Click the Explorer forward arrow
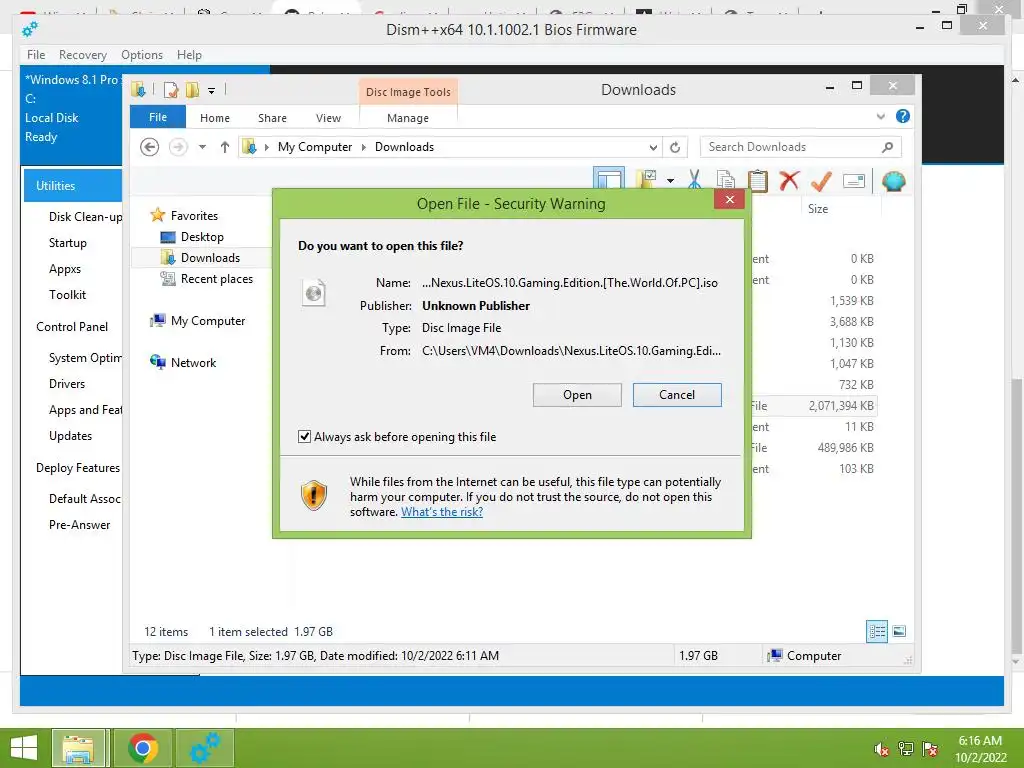1024x768 pixels. (178, 147)
